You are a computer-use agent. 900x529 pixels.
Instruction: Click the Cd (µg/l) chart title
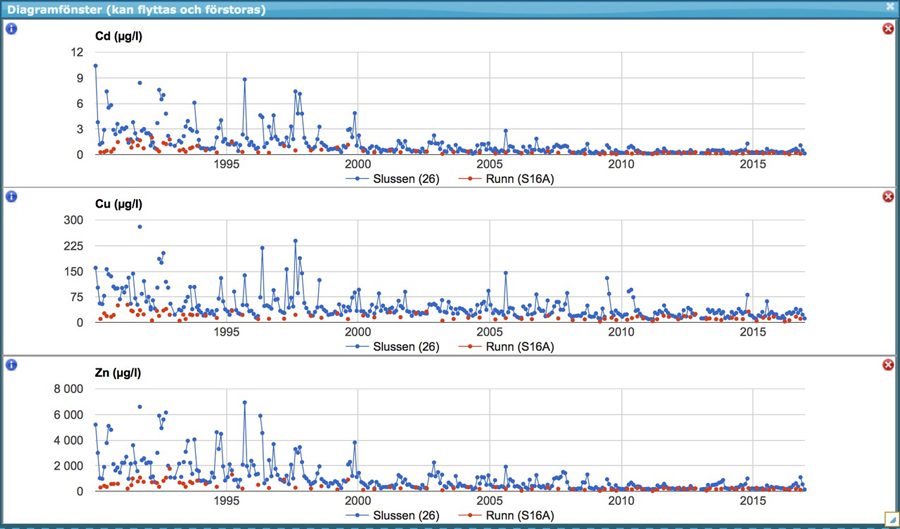[x=119, y=37]
